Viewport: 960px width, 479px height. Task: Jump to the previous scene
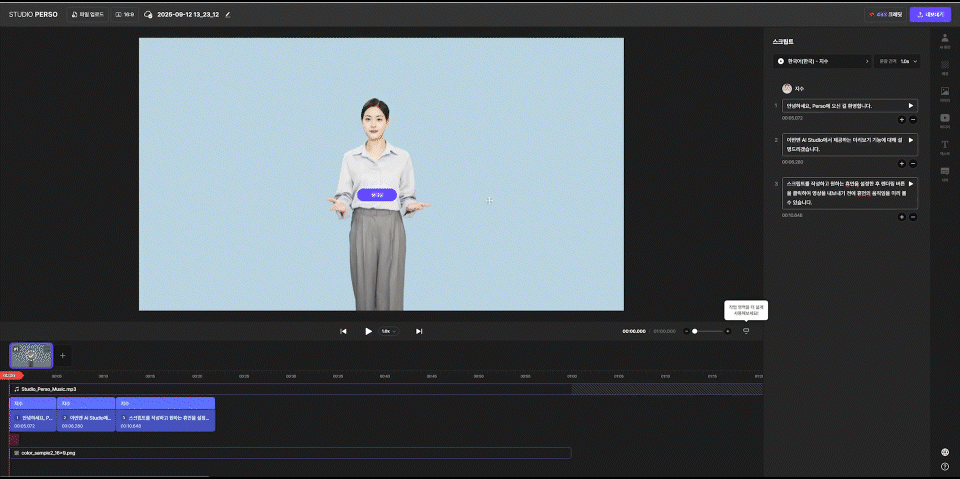coord(343,331)
